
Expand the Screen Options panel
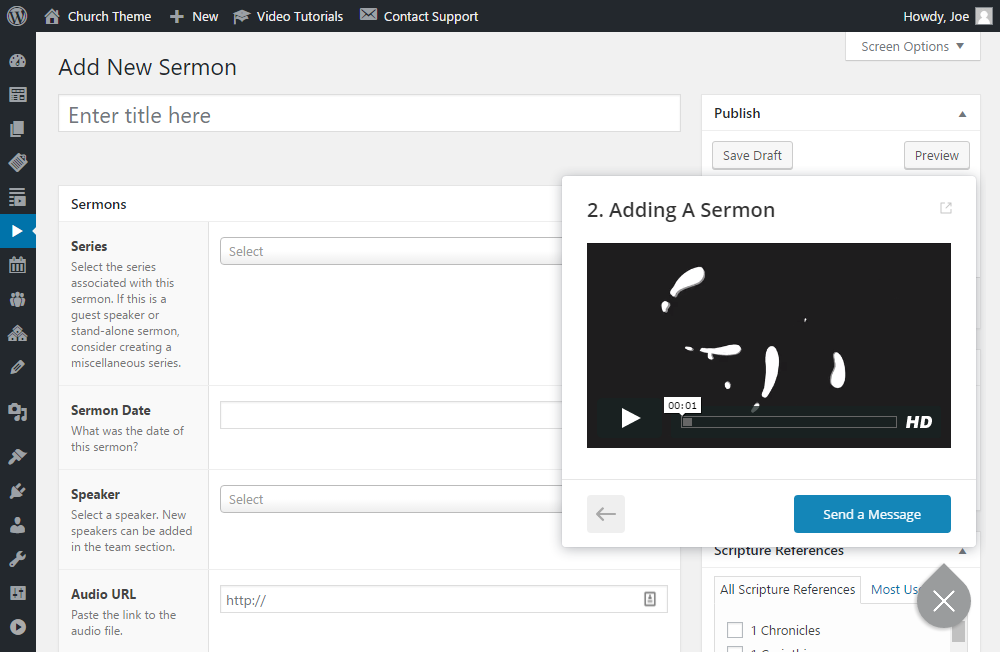tap(912, 46)
